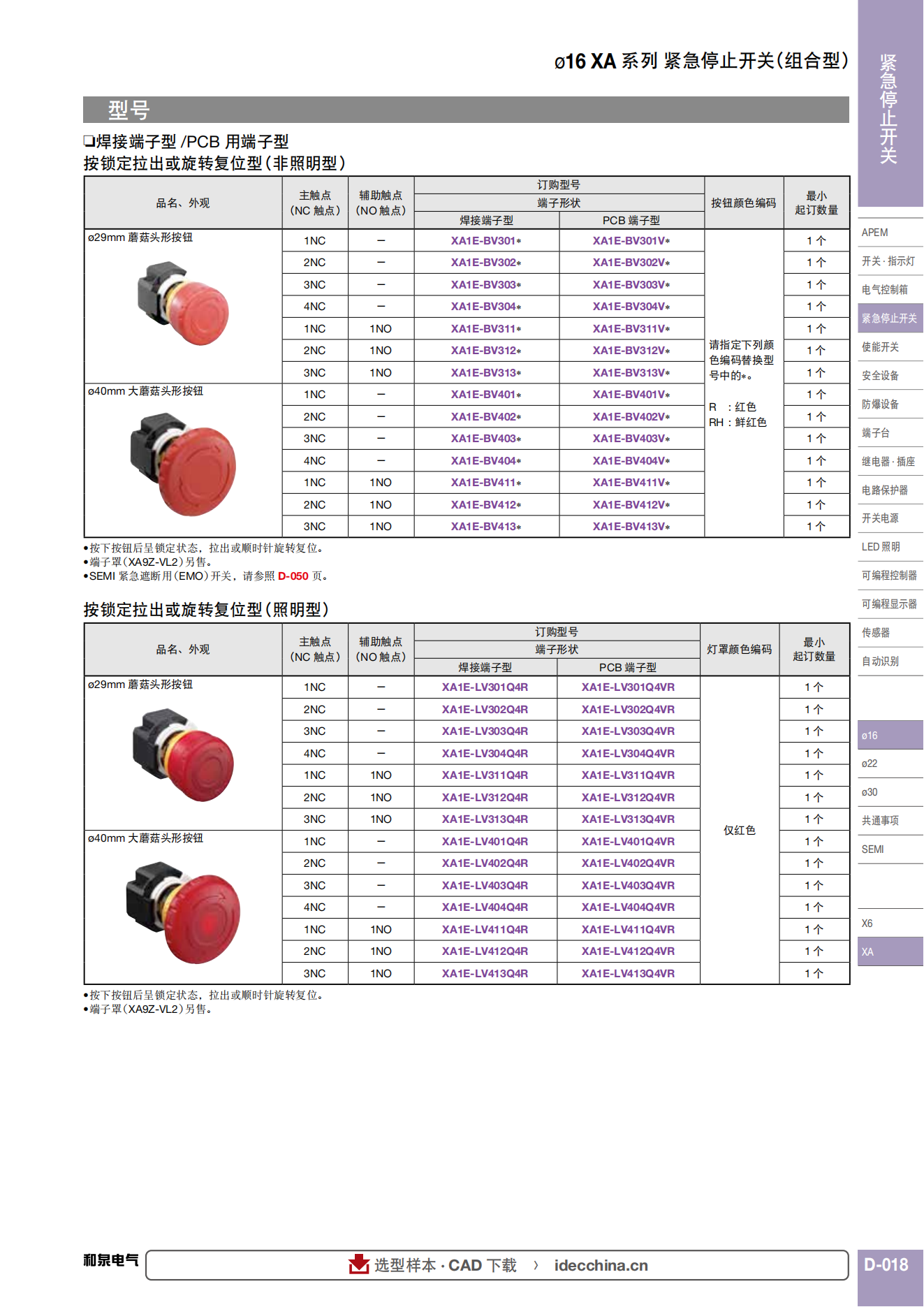
Task: Select model XA1E-BV413* in the table
Action: (x=486, y=527)
